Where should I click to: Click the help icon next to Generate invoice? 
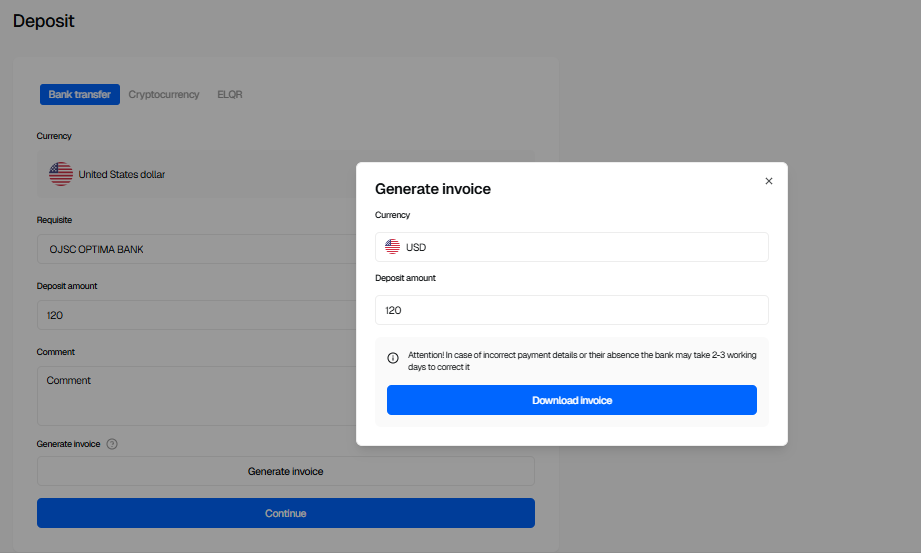pyautogui.click(x=112, y=444)
